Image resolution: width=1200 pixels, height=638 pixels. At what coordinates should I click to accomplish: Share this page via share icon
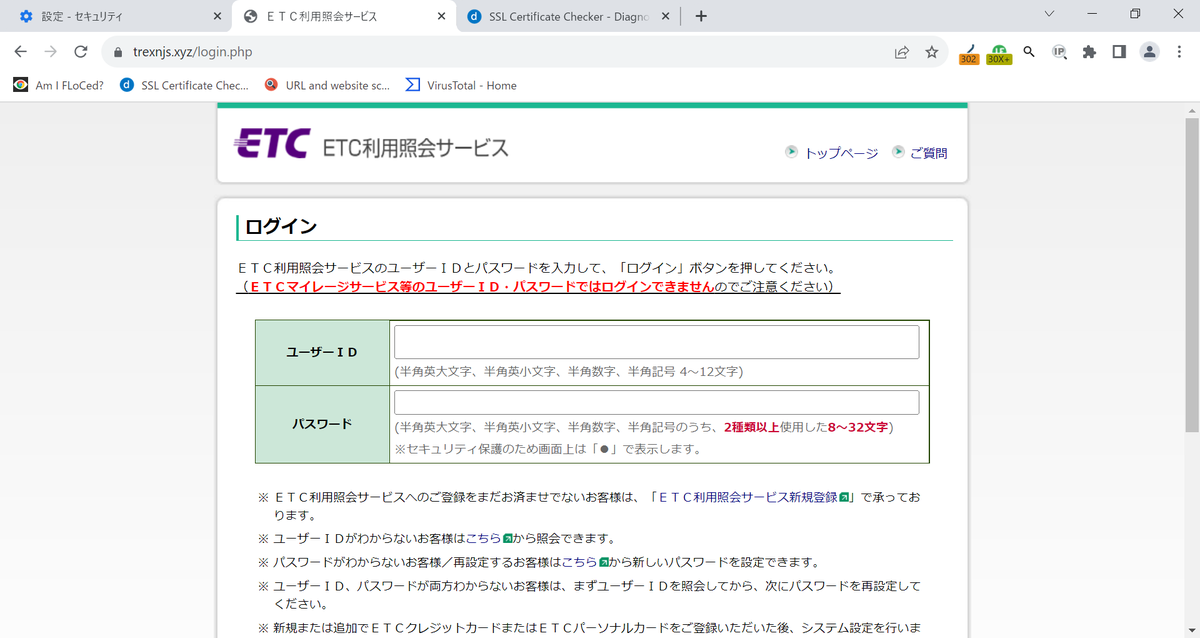(x=902, y=52)
